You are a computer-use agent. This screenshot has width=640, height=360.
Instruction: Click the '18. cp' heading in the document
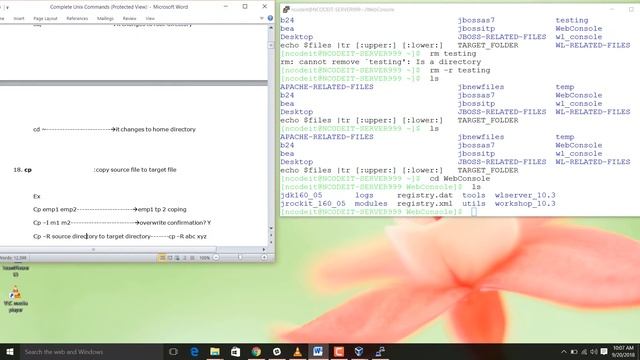tap(22, 170)
